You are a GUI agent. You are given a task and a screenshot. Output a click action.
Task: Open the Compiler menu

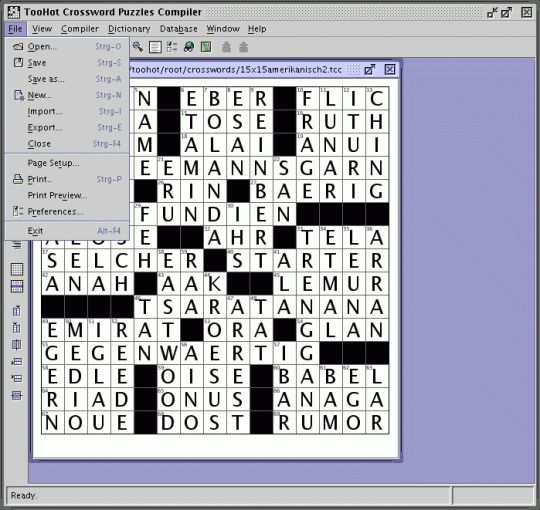pos(80,29)
